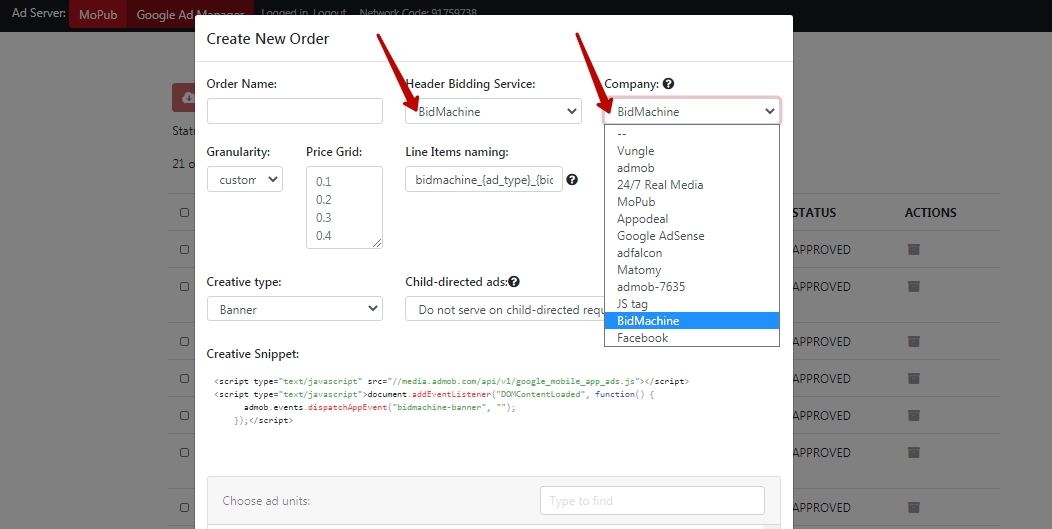
Task: Choose highlighted BidMachine company option
Action: coord(692,321)
